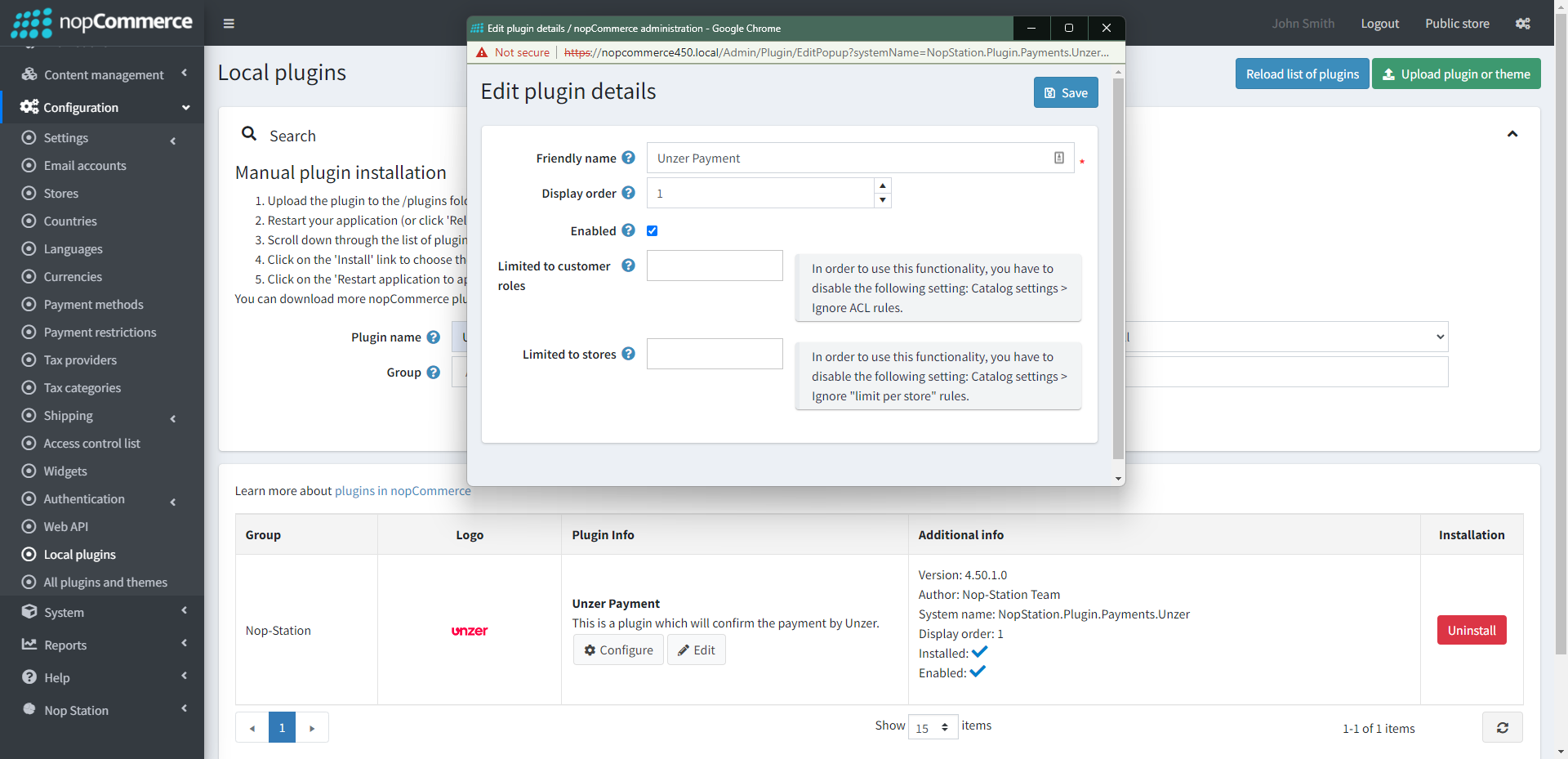
Task: Open Tax providers in sidebar
Action: tap(80, 360)
